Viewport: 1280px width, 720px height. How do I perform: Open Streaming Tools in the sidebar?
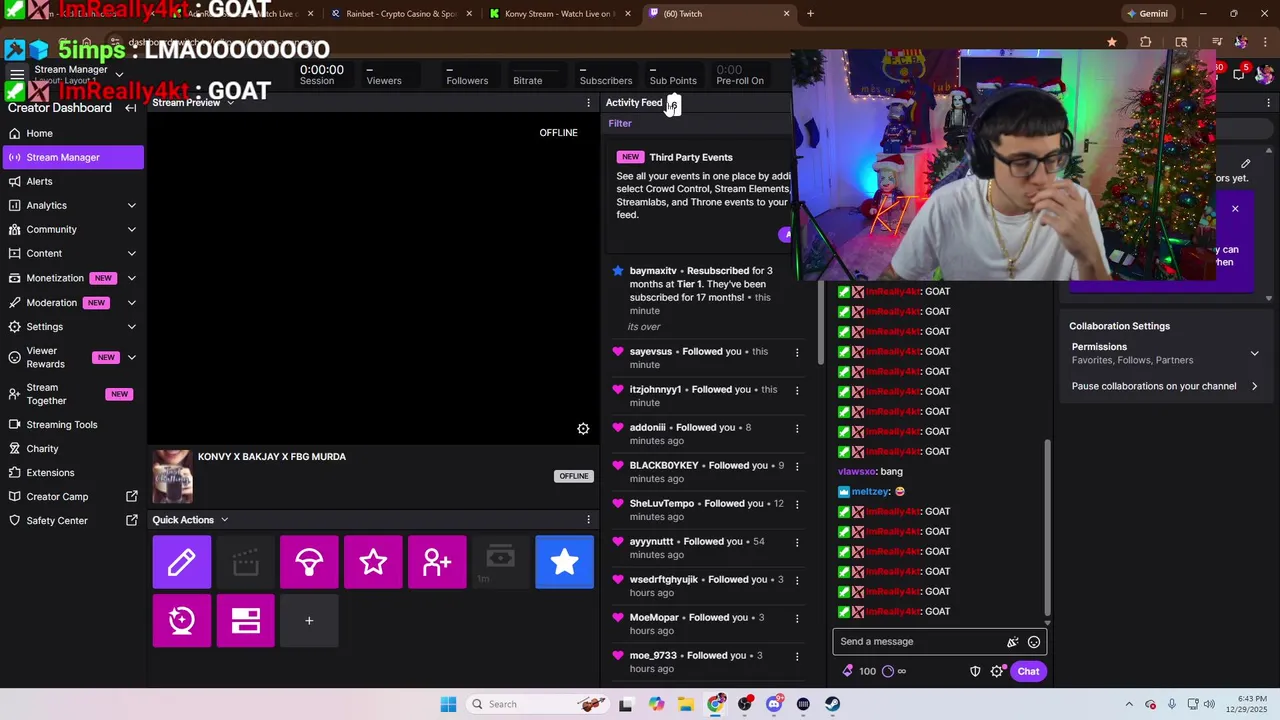click(73, 424)
